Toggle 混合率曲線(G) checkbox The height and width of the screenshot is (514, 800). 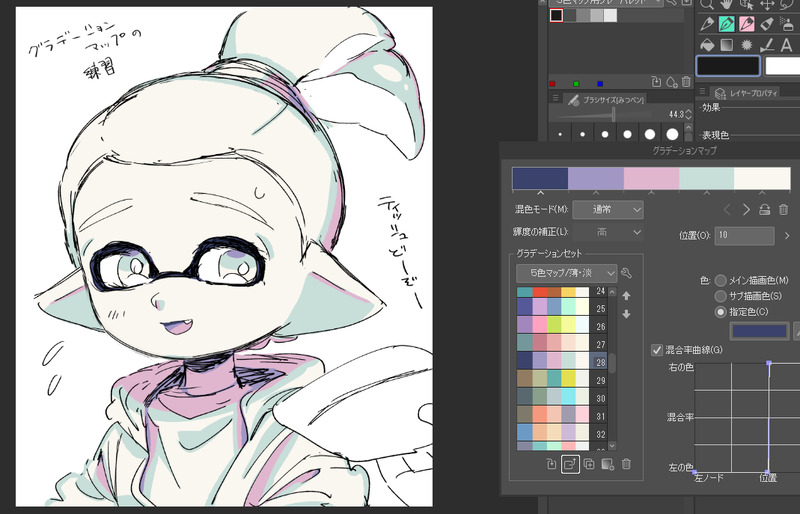point(657,350)
